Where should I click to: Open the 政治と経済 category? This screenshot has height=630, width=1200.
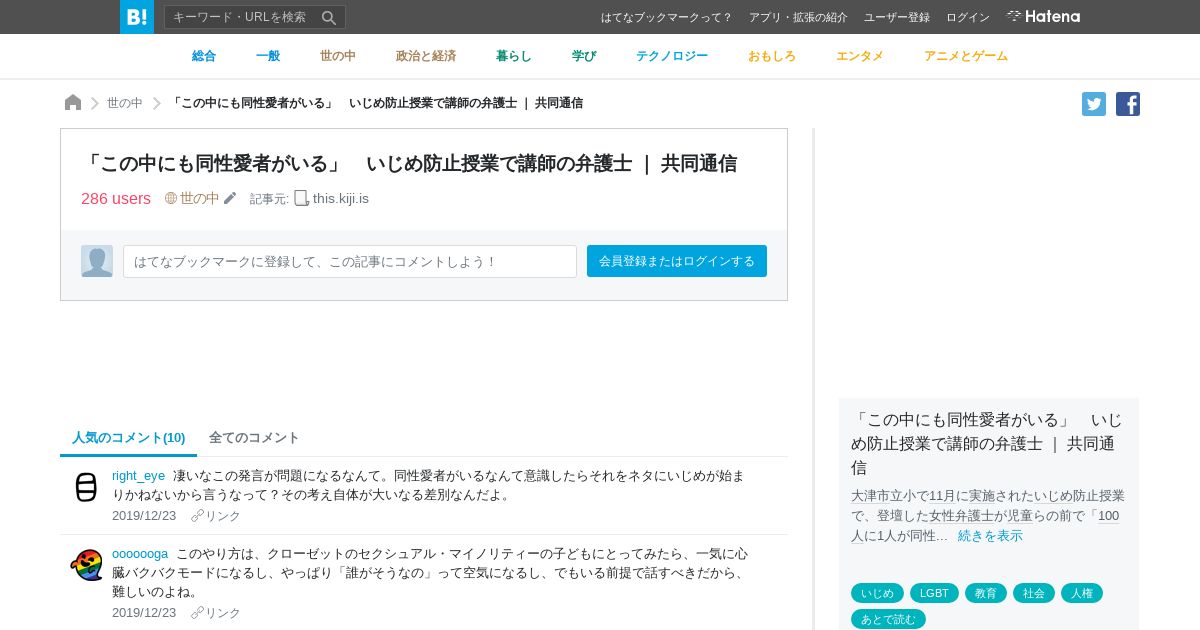point(426,56)
